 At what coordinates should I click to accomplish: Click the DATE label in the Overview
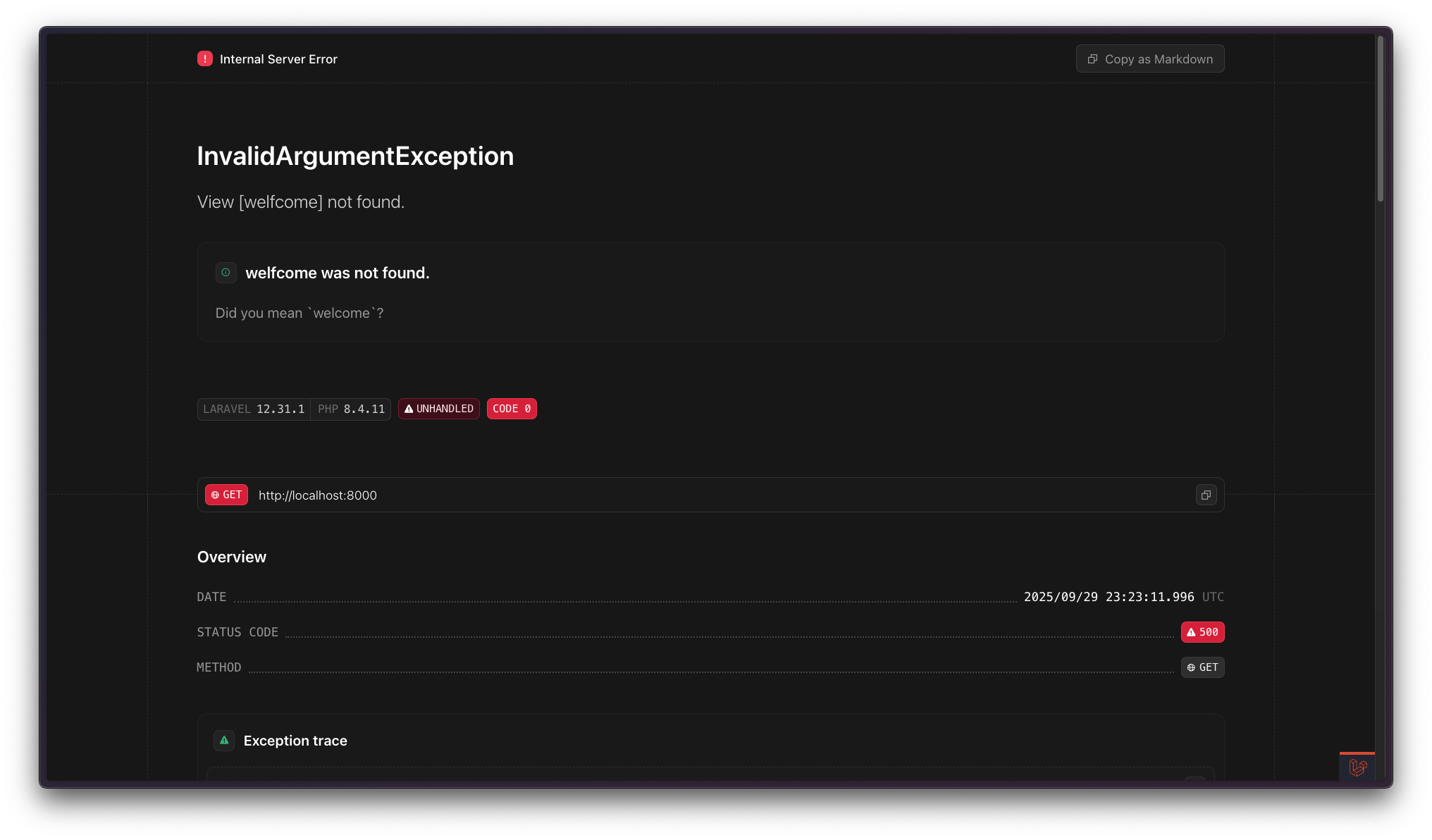tap(211, 597)
